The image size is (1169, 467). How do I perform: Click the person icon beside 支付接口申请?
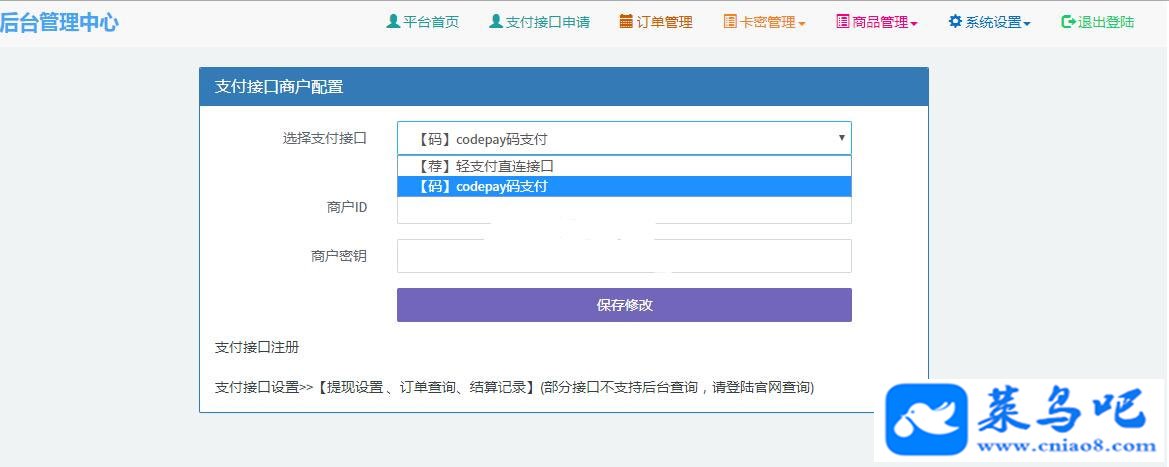[x=496, y=22]
